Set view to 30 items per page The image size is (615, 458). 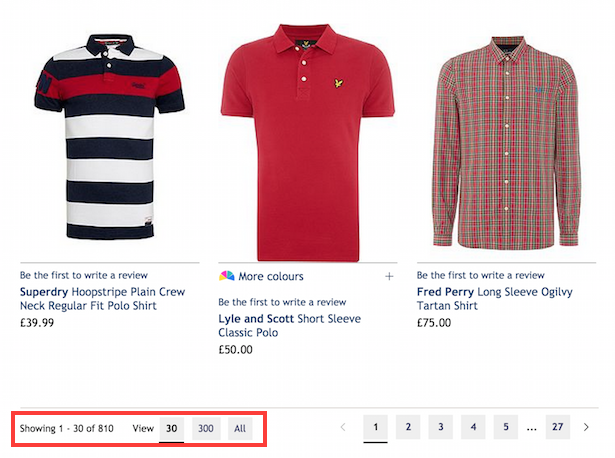tap(171, 429)
